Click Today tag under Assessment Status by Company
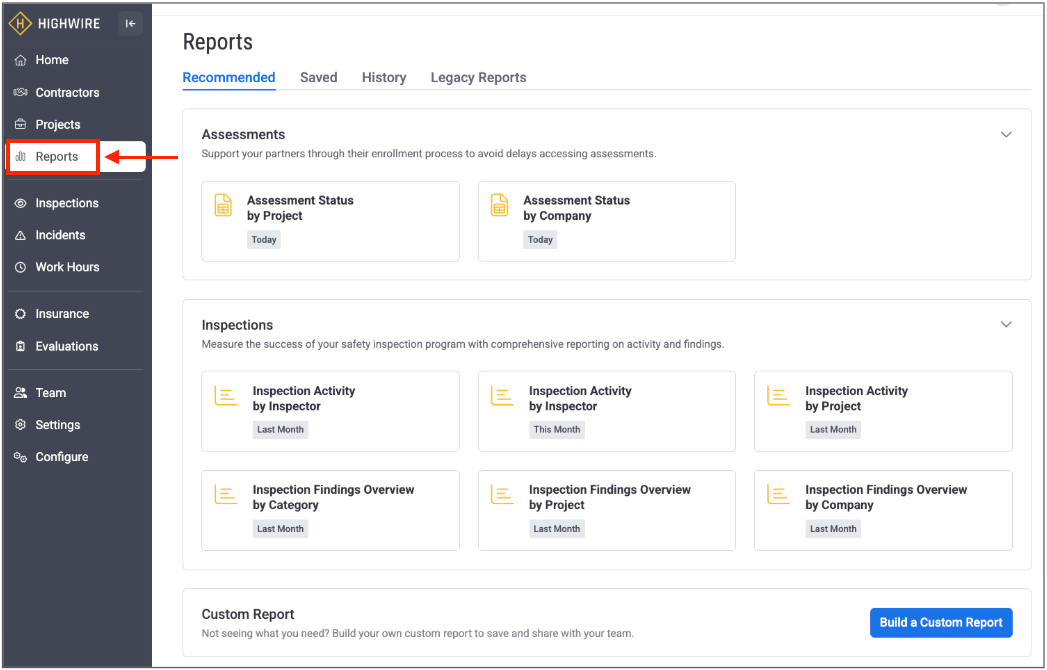The width and height of the screenshot is (1047, 670). coord(540,240)
